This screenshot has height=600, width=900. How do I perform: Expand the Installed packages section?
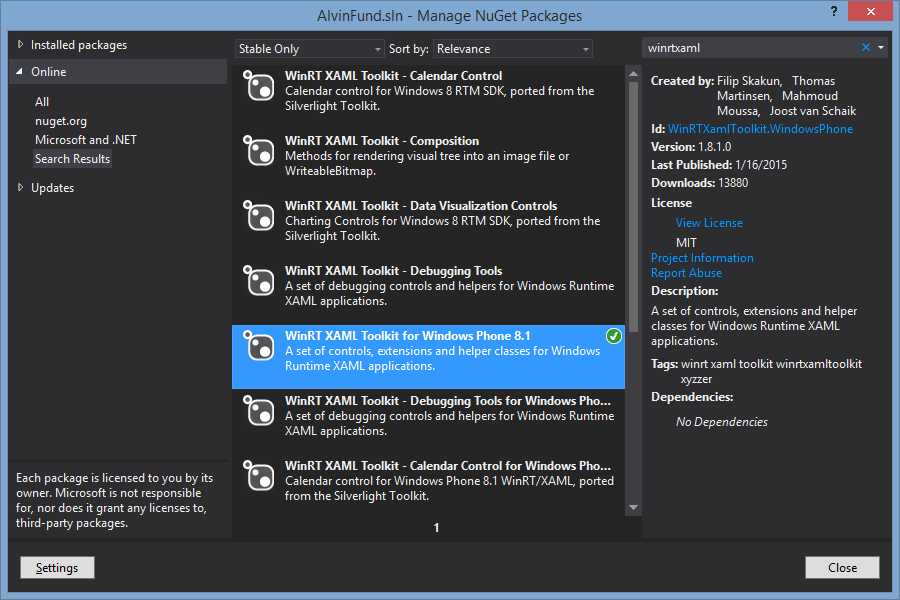[x=20, y=44]
